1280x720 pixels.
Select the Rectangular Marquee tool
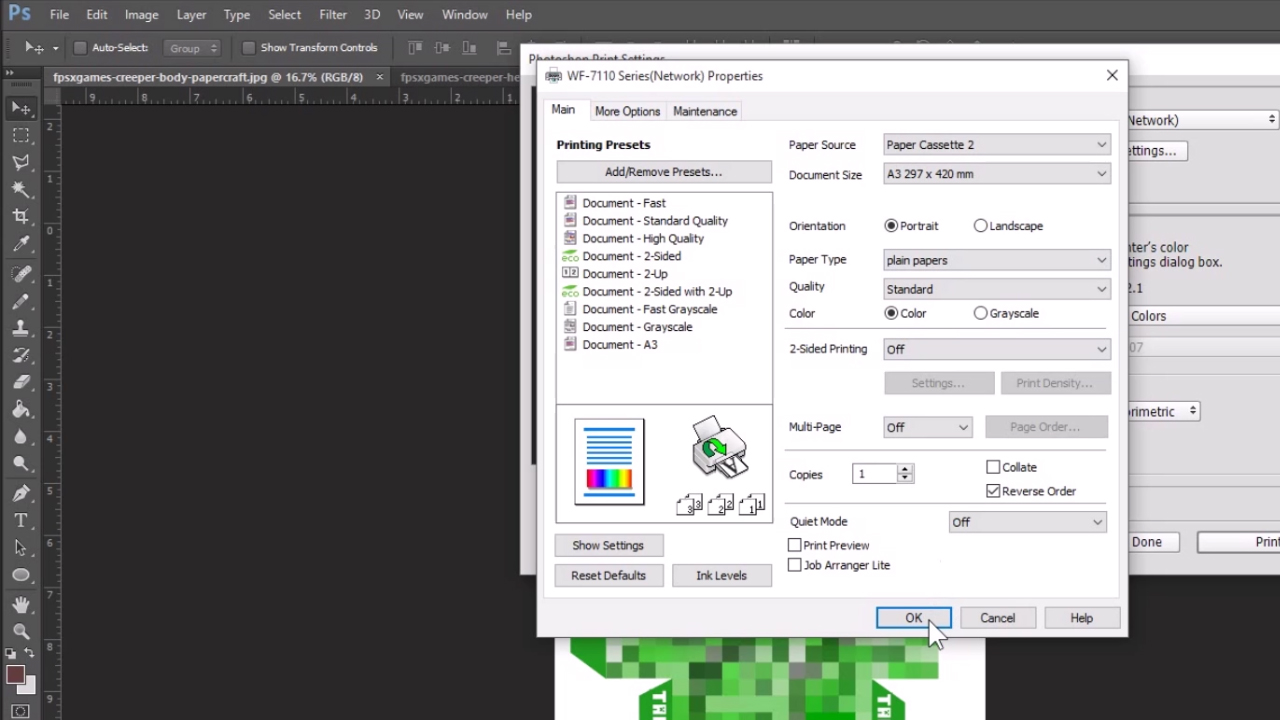click(x=21, y=135)
